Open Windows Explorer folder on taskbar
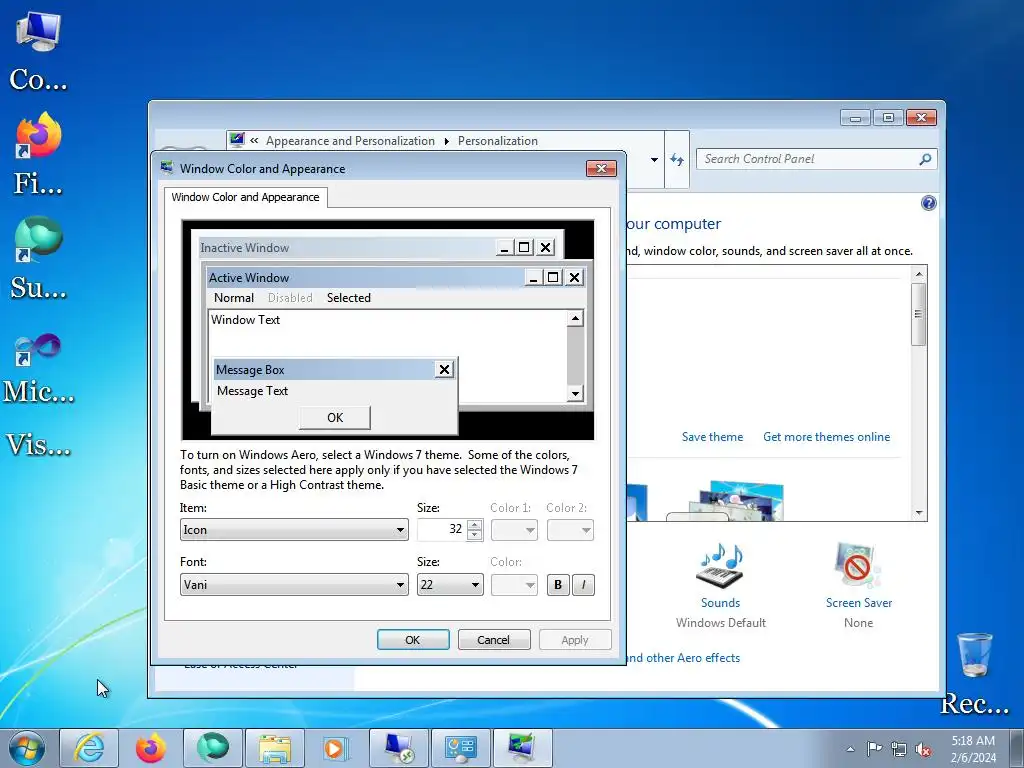The image size is (1024, 768). pyautogui.click(x=274, y=748)
